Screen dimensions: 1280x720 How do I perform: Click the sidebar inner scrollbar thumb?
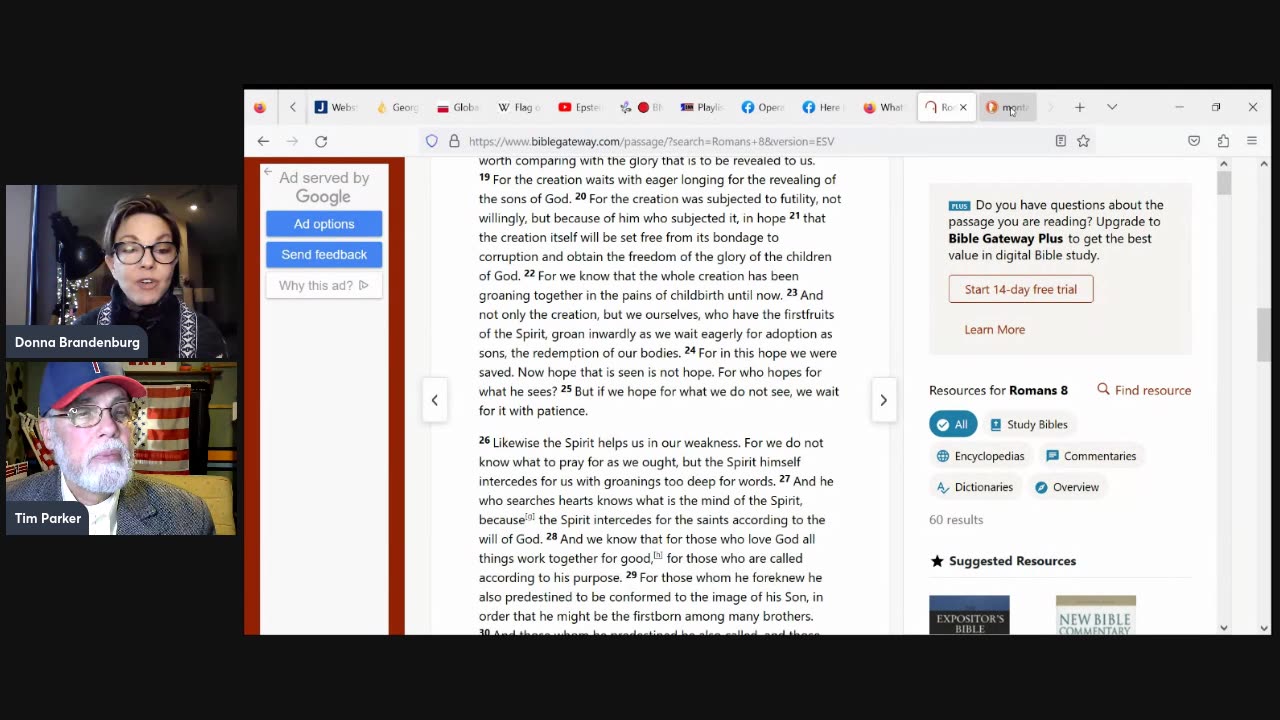click(1224, 183)
